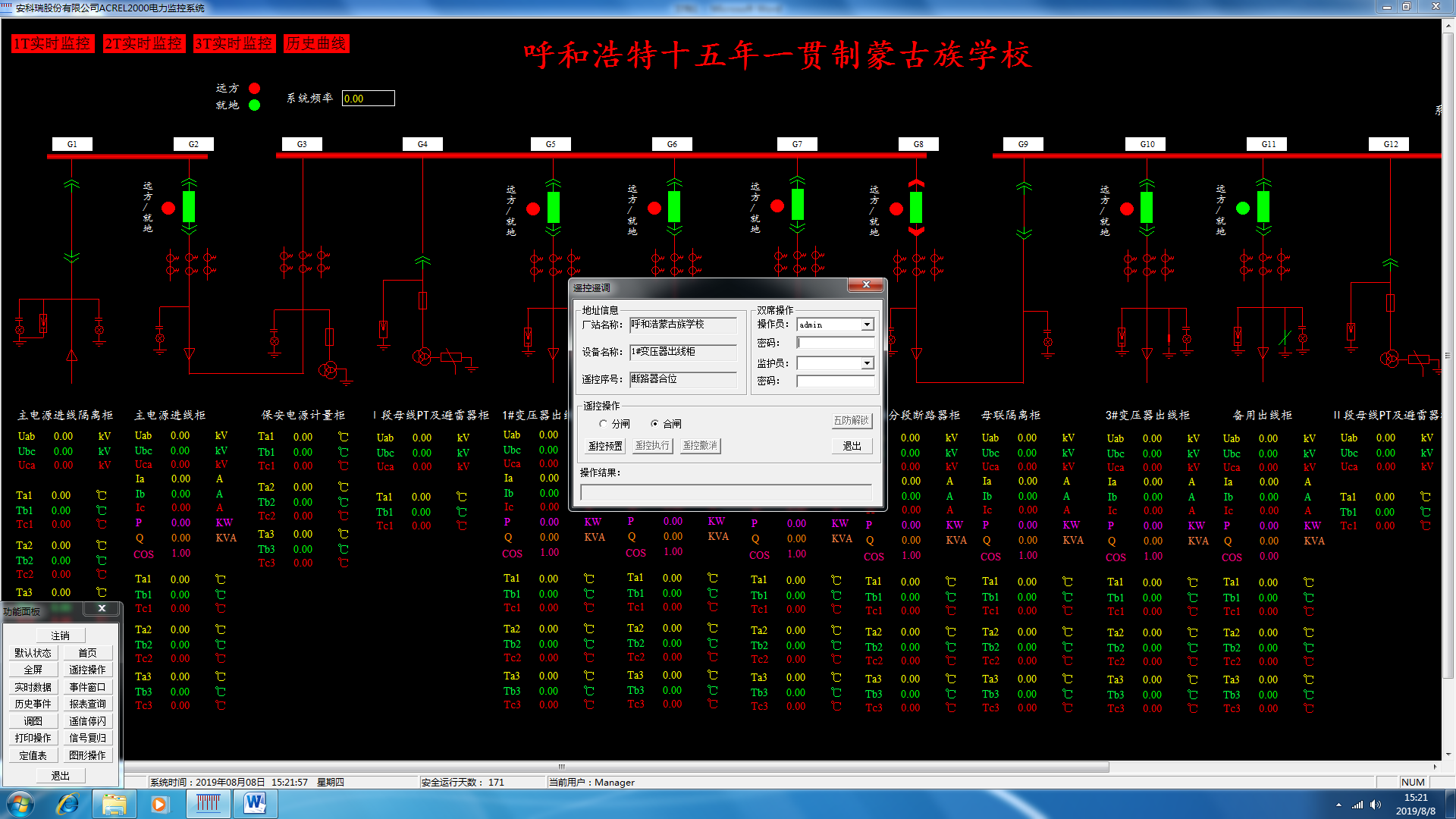Switch to 2T实时监控 tab

(x=143, y=43)
